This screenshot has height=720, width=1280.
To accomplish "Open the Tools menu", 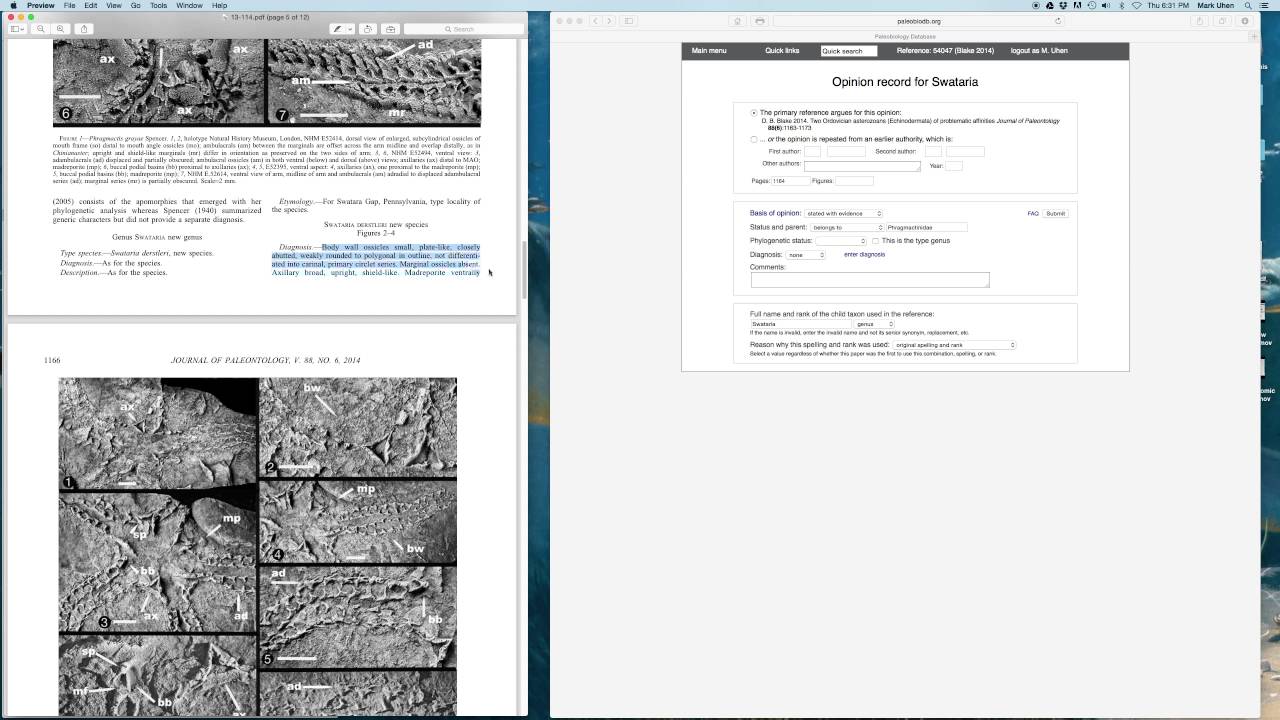I will click(x=159, y=6).
